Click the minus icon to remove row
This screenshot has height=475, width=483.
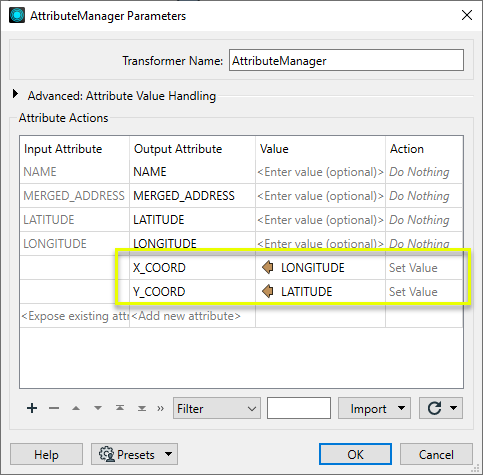pyautogui.click(x=54, y=408)
